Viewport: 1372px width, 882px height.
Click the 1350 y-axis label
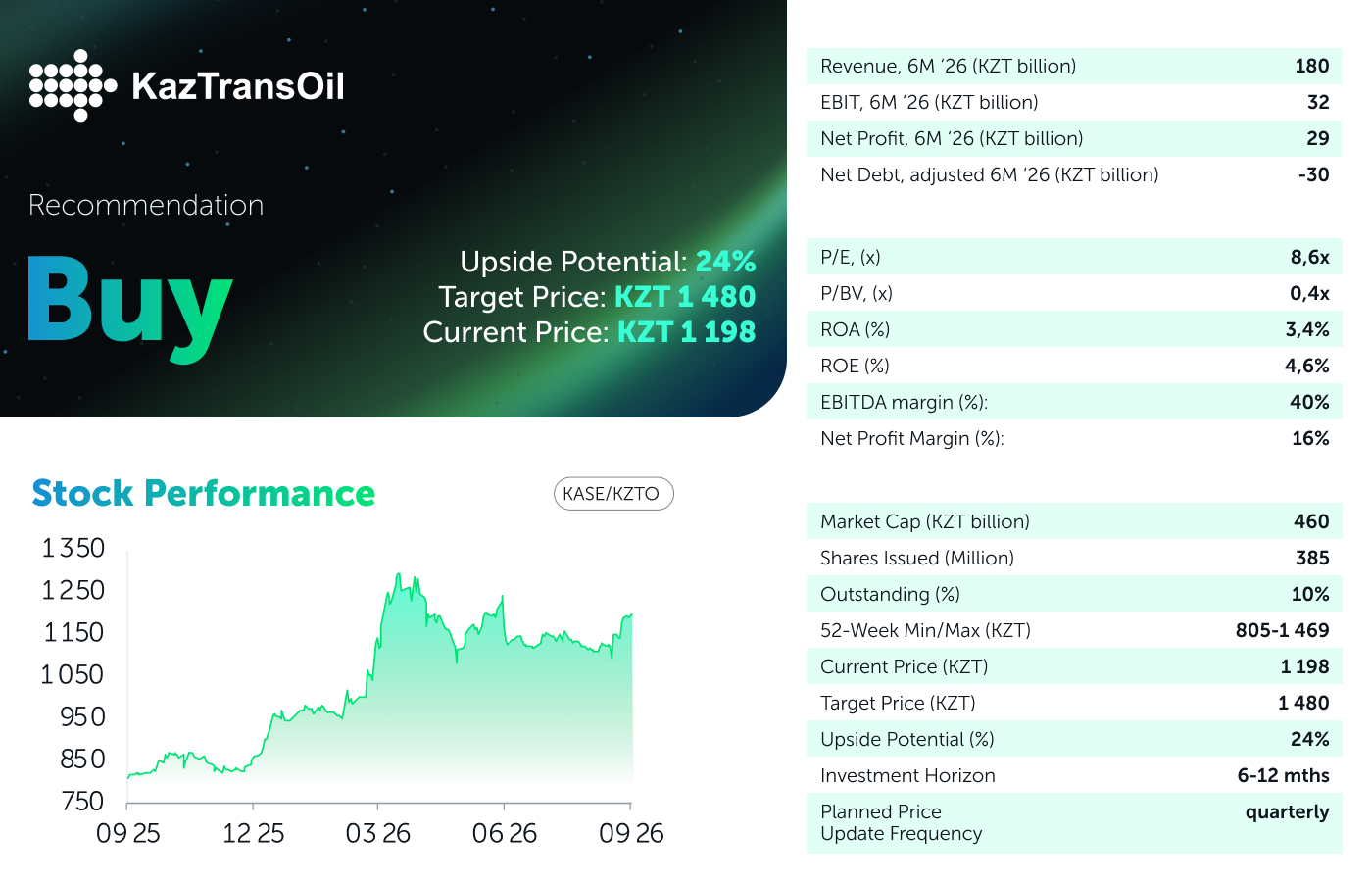[73, 548]
